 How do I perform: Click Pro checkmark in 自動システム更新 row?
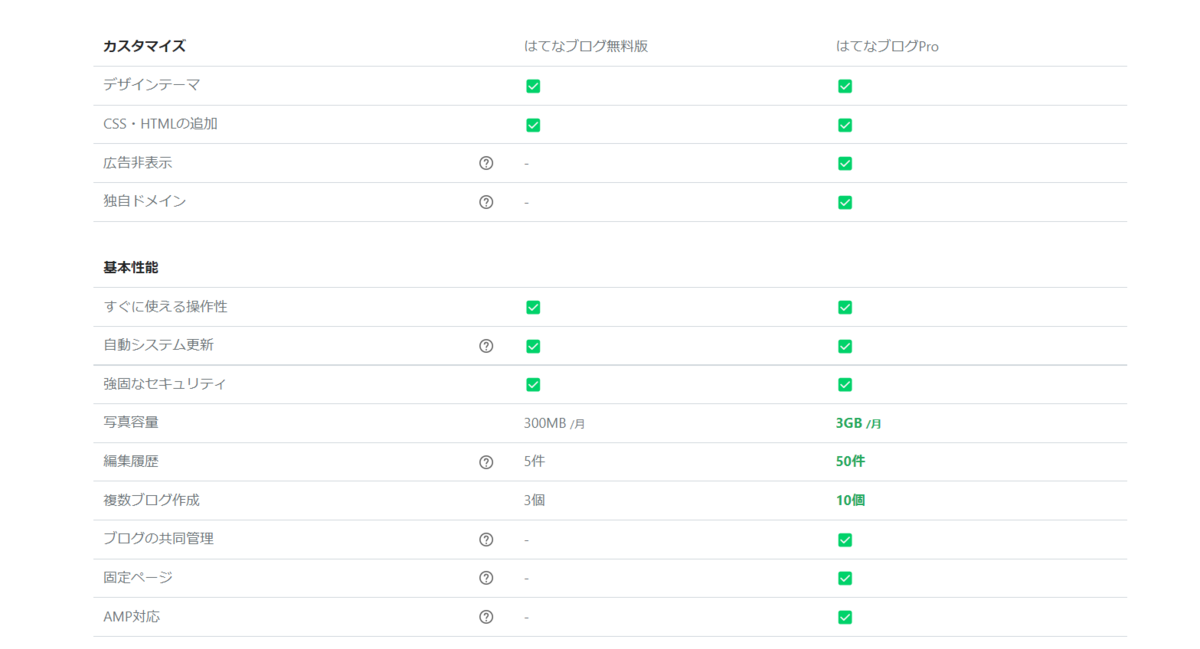(x=845, y=346)
